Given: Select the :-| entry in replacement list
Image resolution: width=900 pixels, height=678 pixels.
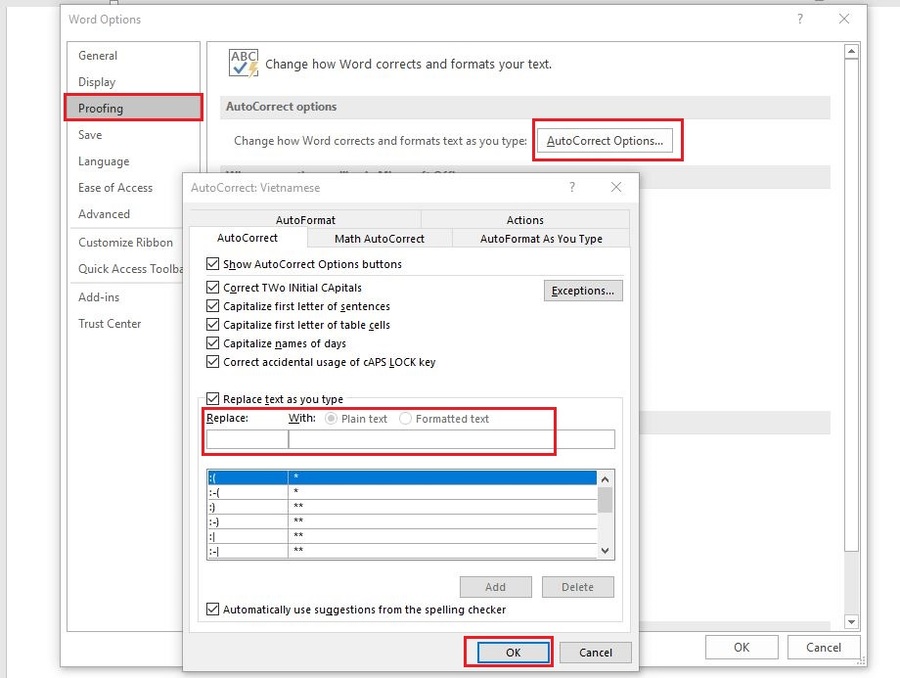Looking at the screenshot, I should point(402,551).
